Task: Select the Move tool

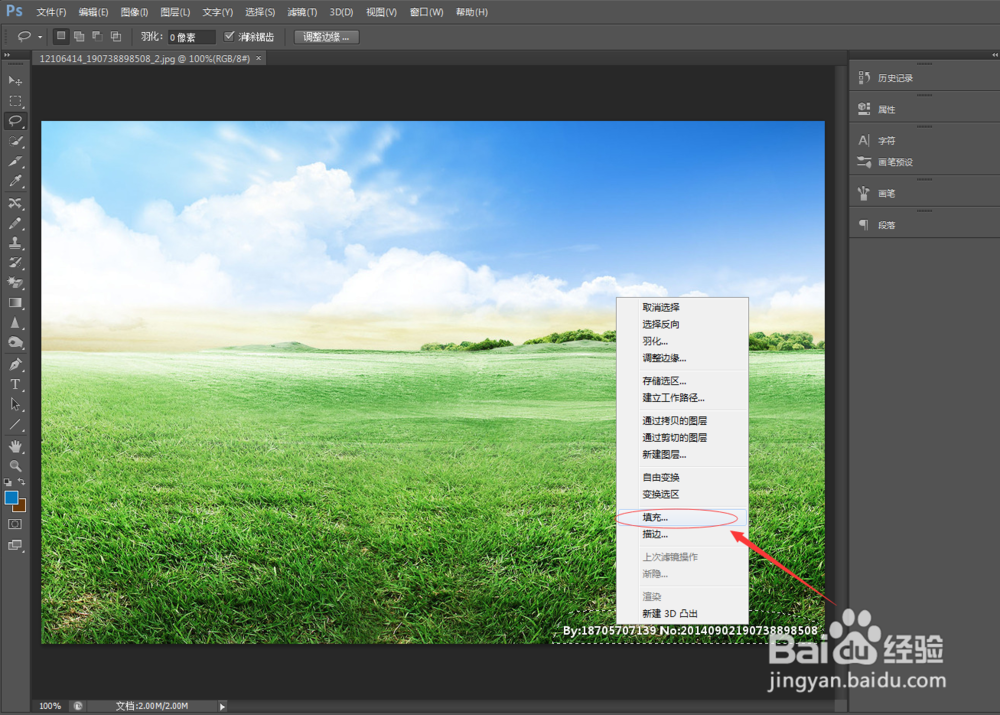Action: point(15,81)
